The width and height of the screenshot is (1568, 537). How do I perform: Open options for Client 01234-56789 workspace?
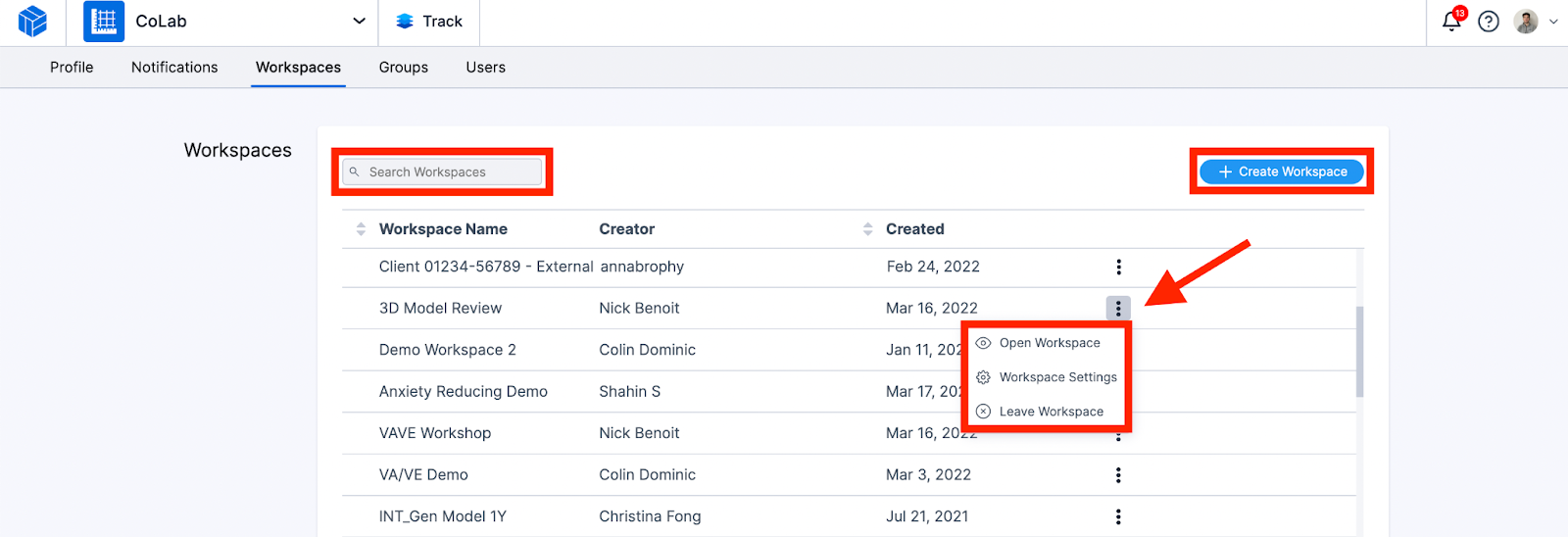tap(1118, 267)
